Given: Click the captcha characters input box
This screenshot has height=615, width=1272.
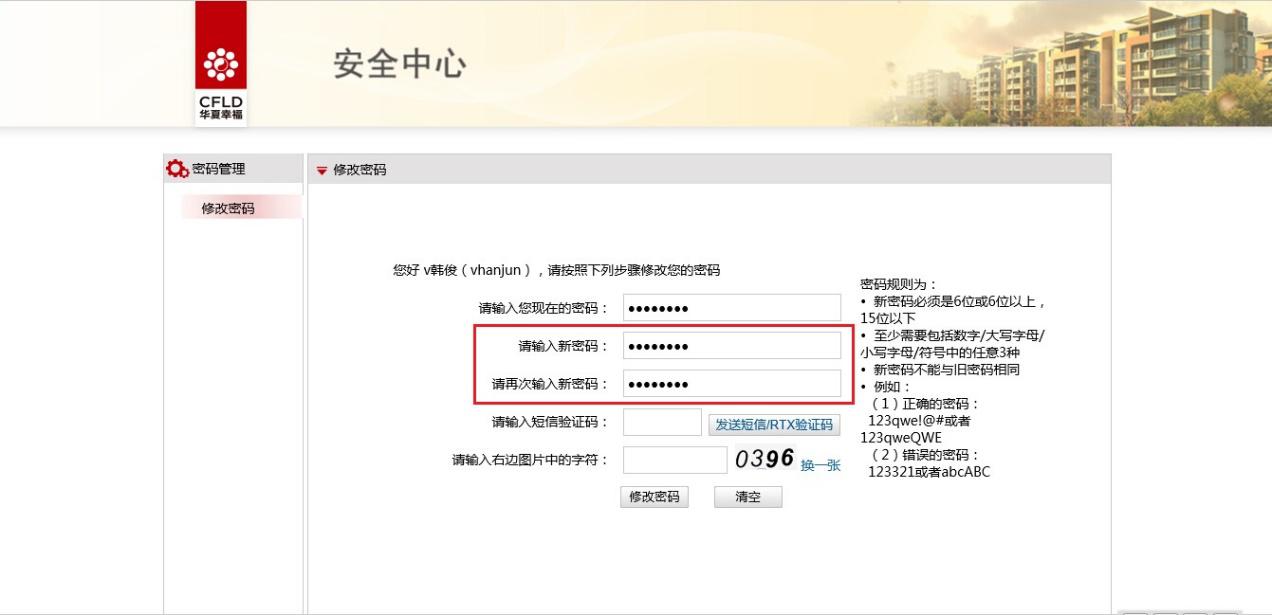Looking at the screenshot, I should 674,460.
